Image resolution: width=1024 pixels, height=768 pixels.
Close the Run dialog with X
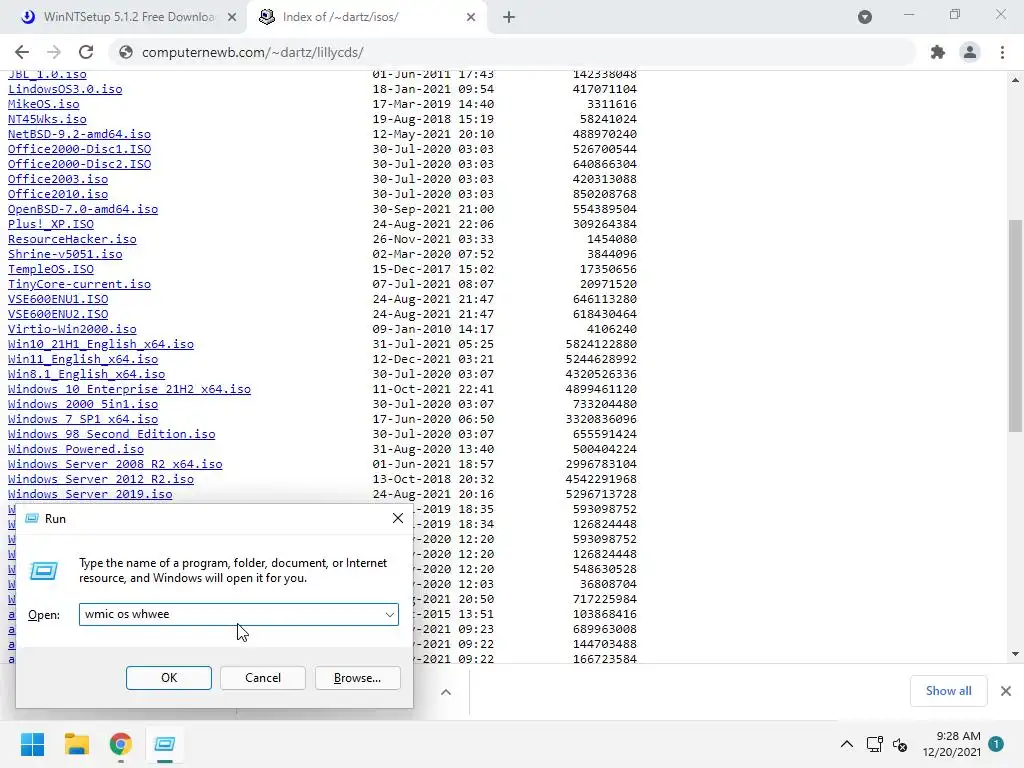(398, 519)
